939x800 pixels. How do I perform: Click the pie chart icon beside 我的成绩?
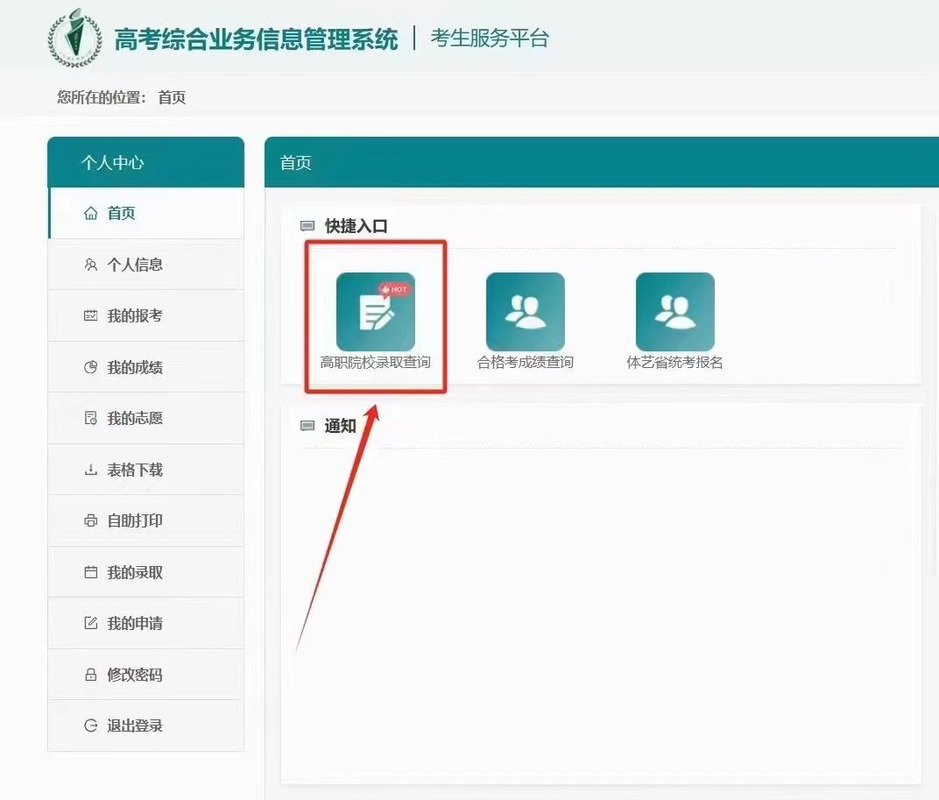tap(91, 368)
